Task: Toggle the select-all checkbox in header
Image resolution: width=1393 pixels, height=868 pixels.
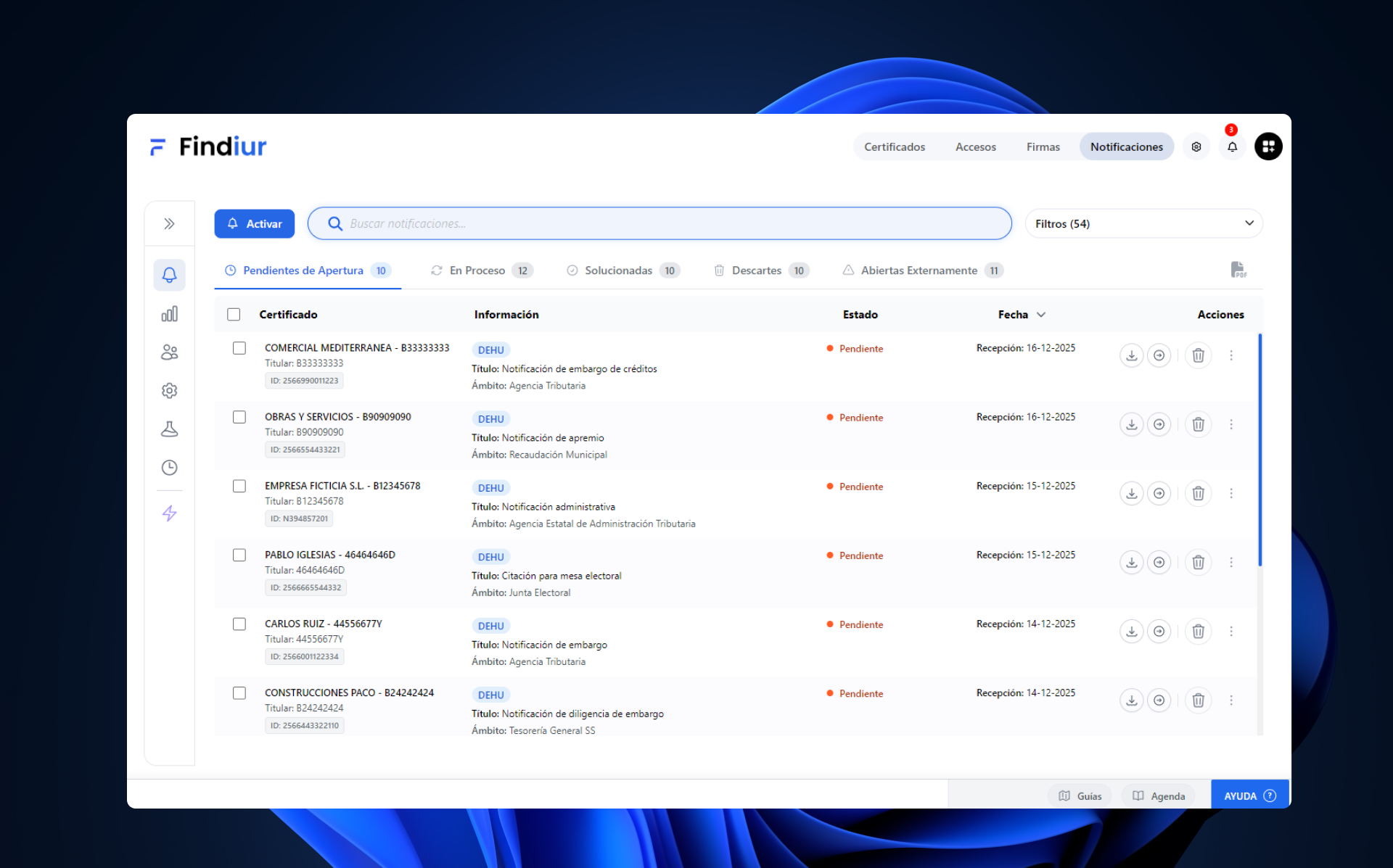Action: coord(234,314)
